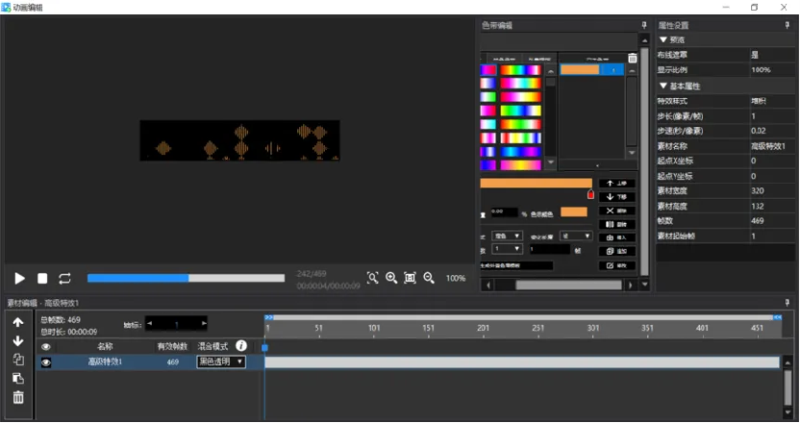Open the gradient type dropdown in color editor
This screenshot has height=423, width=800.
tap(507, 236)
